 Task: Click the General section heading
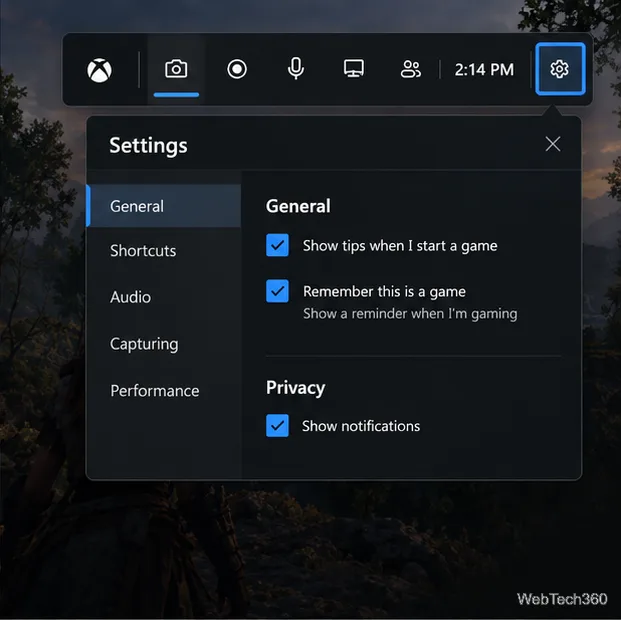(298, 206)
